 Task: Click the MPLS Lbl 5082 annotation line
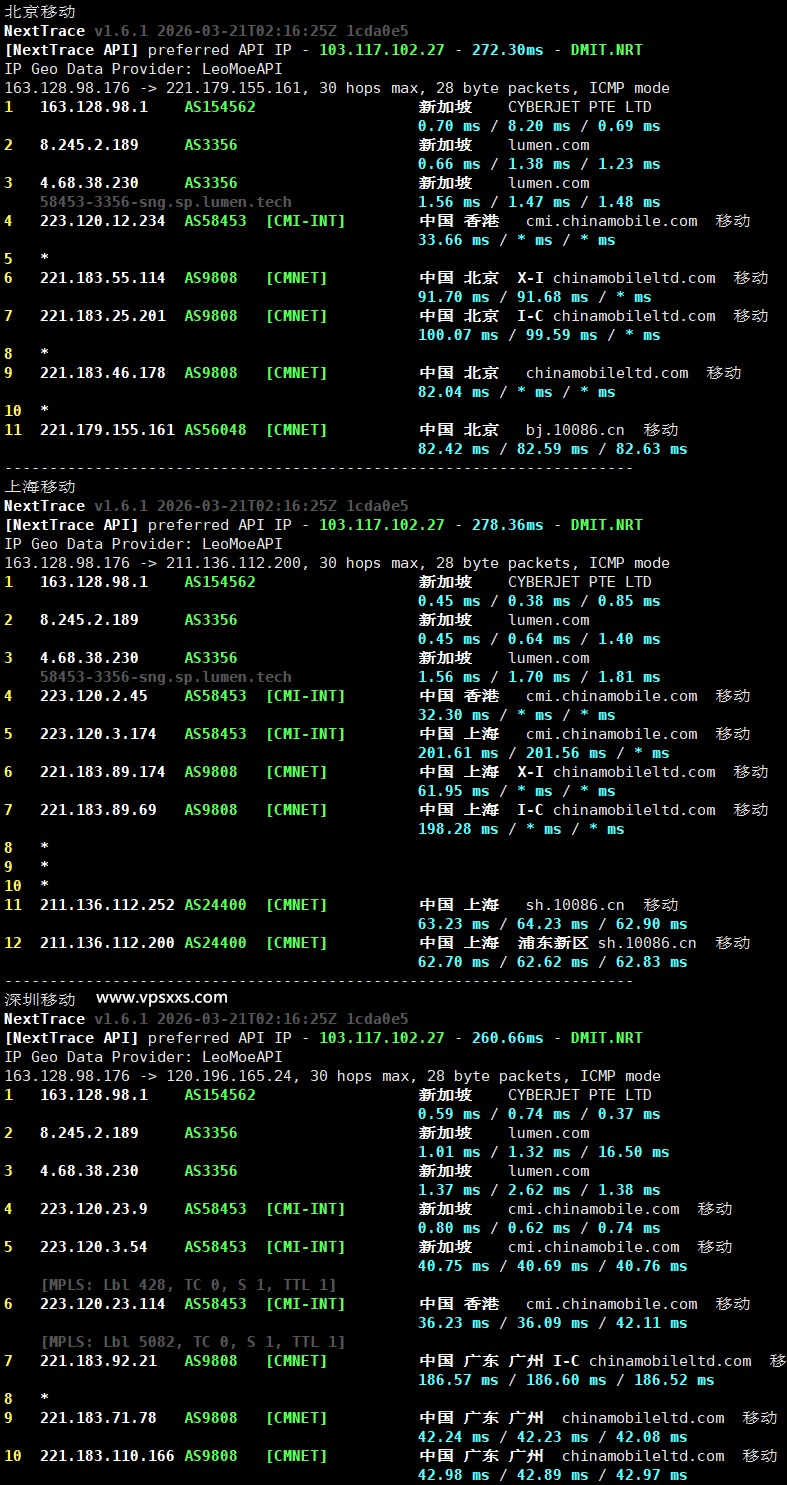(192, 1342)
